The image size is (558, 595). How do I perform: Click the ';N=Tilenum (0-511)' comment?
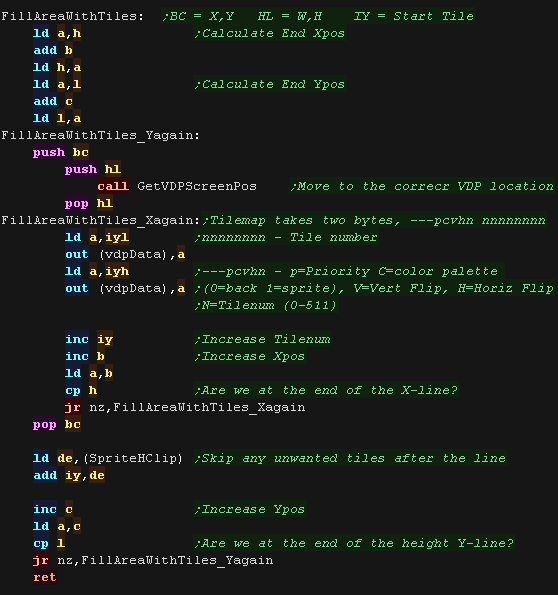pyautogui.click(x=266, y=305)
